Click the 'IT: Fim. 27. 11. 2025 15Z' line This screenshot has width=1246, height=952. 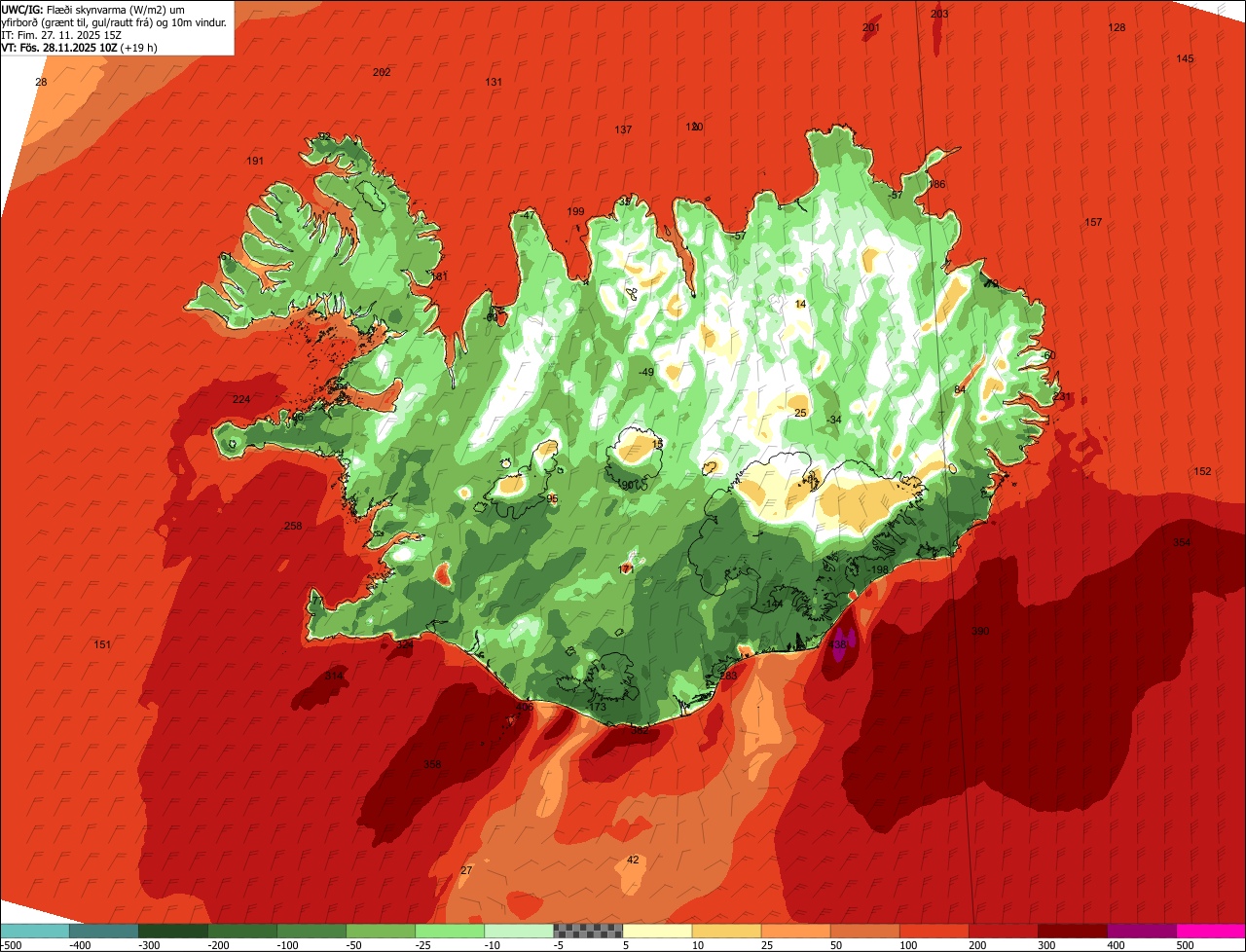coord(60,34)
